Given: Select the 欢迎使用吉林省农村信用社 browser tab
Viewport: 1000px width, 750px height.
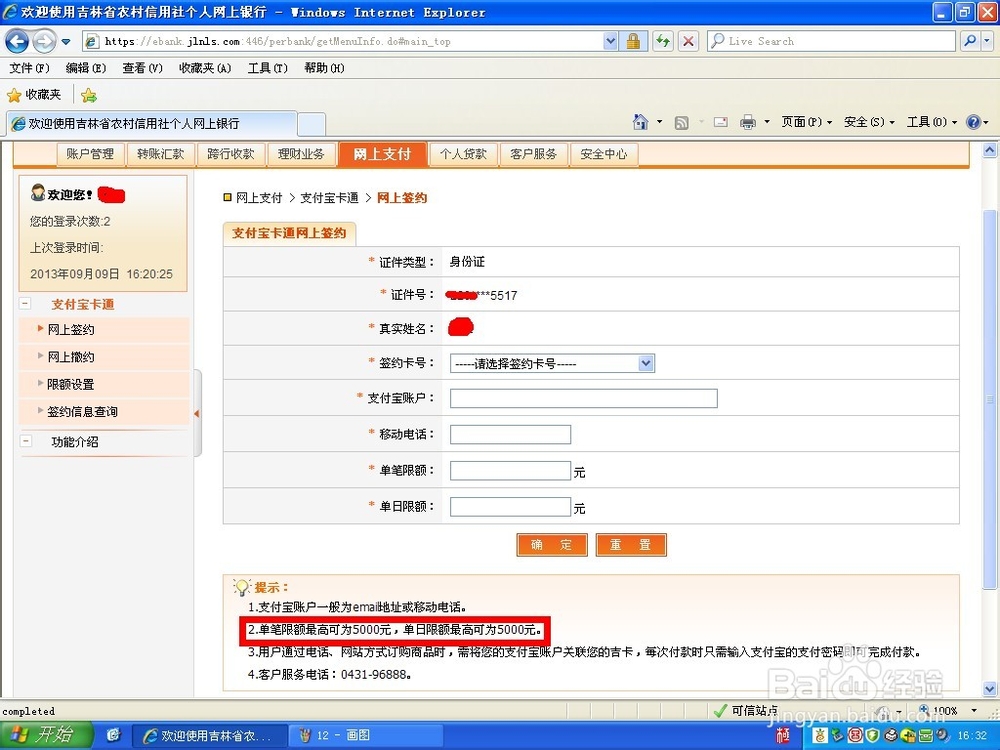Looking at the screenshot, I should 152,124.
